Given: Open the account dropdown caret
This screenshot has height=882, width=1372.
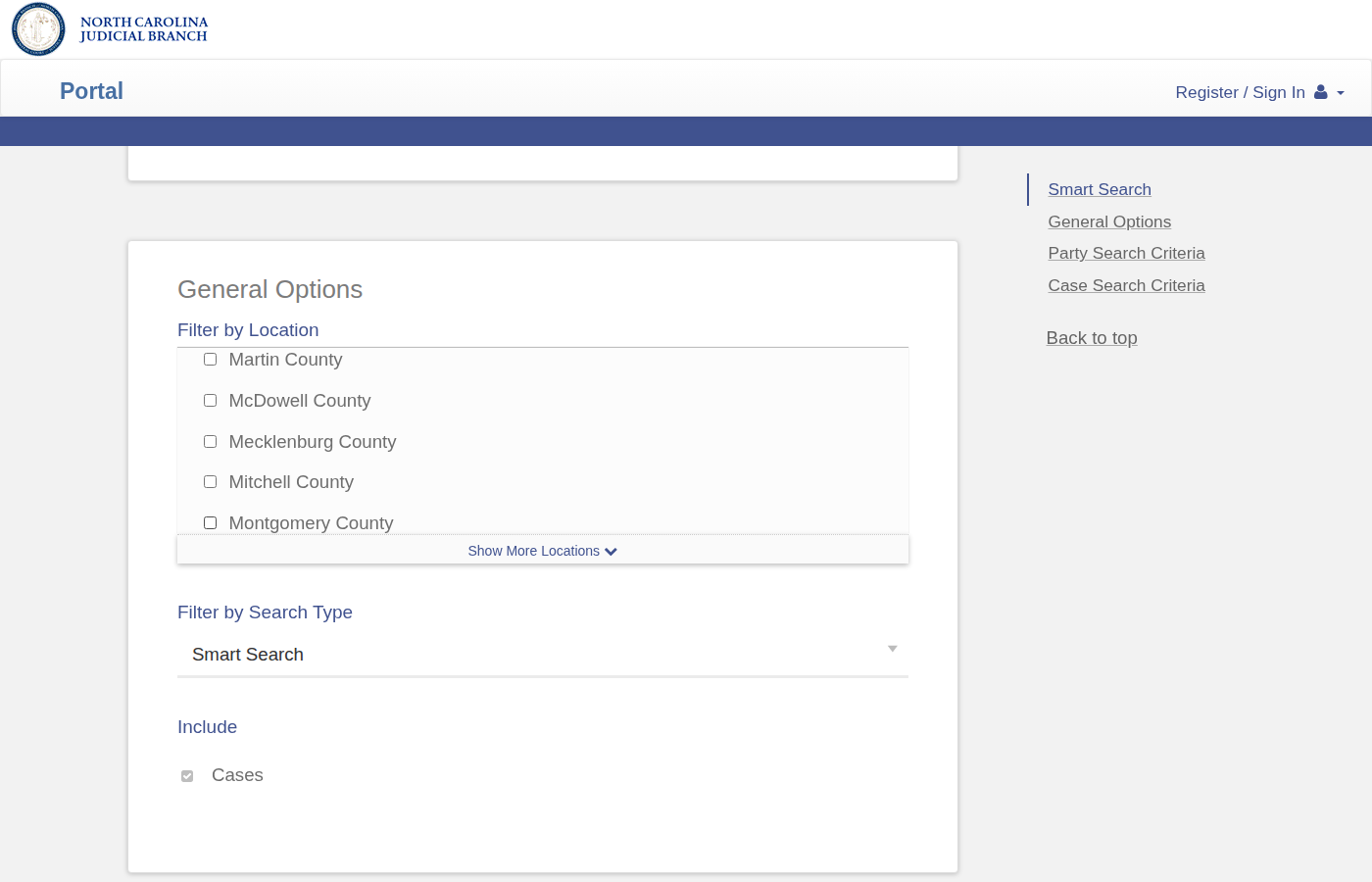Looking at the screenshot, I should tap(1341, 93).
